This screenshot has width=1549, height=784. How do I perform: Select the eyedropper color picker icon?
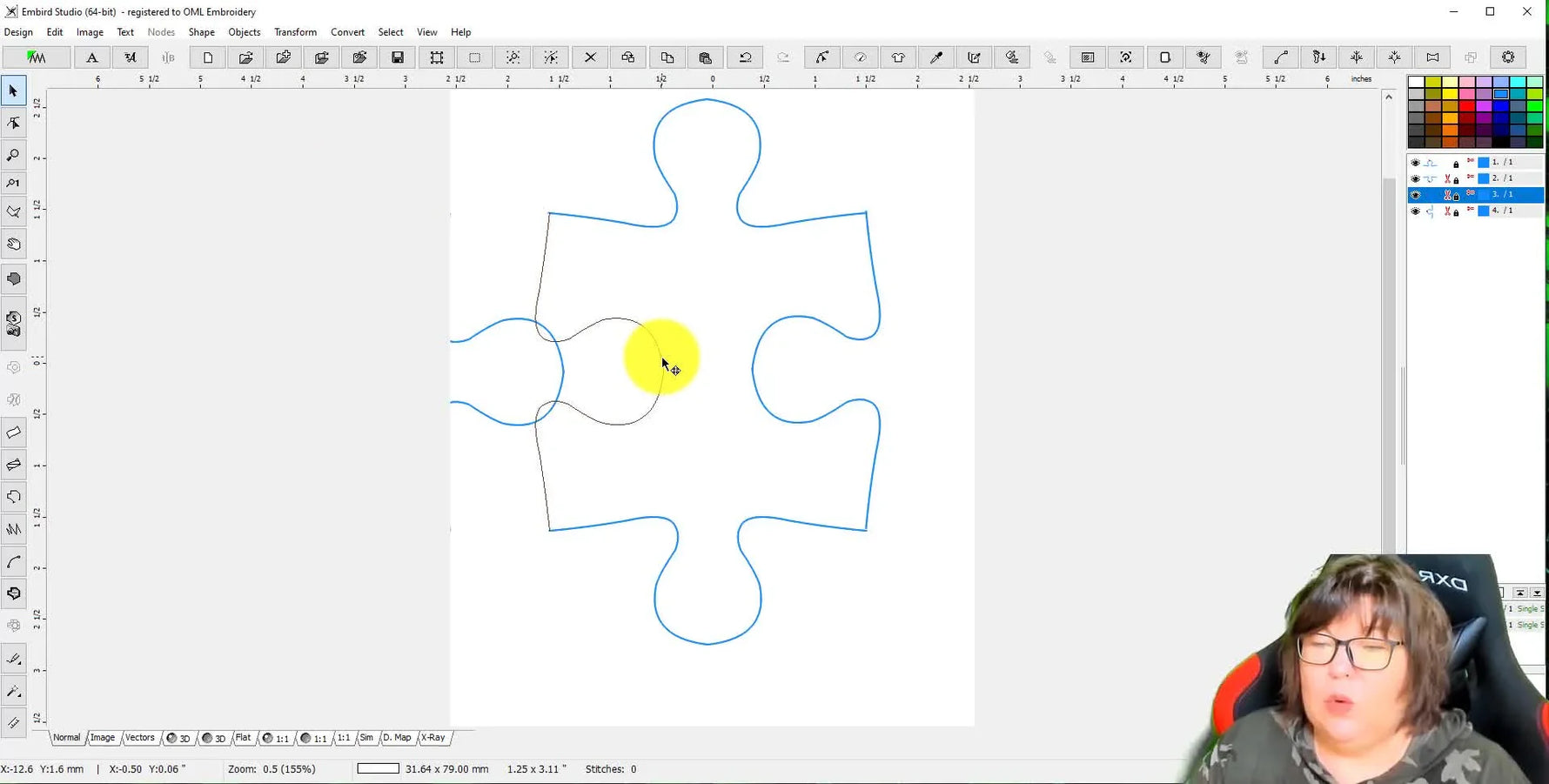pos(936,57)
